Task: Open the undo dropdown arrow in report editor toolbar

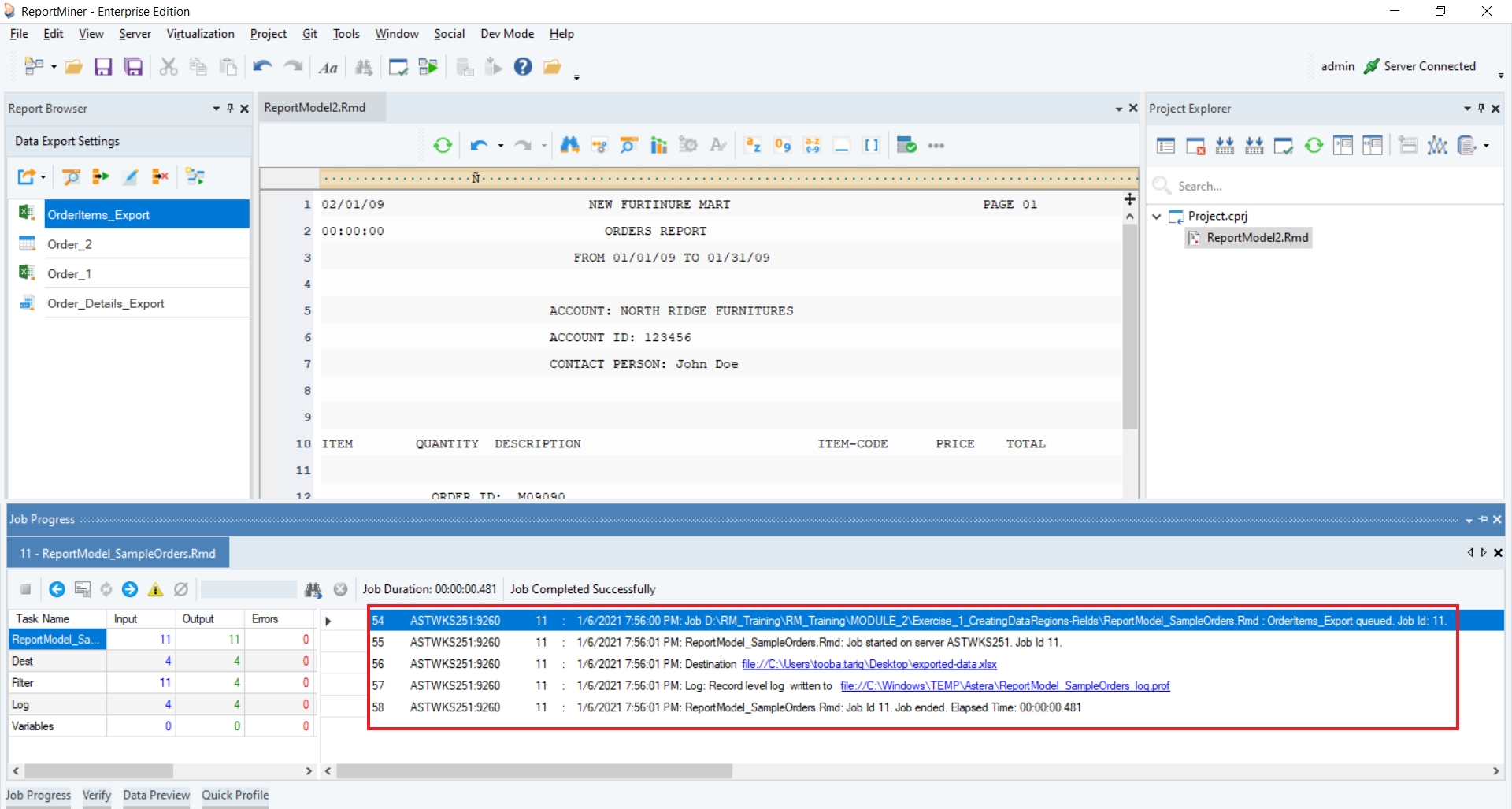Action: click(x=501, y=147)
